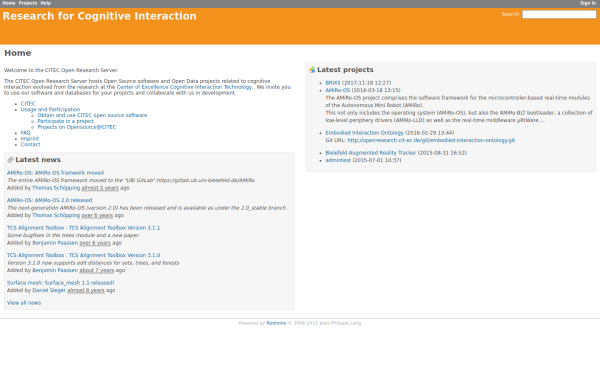Open the CITEC link
Image resolution: width=600 pixels, height=375 pixels.
point(28,104)
